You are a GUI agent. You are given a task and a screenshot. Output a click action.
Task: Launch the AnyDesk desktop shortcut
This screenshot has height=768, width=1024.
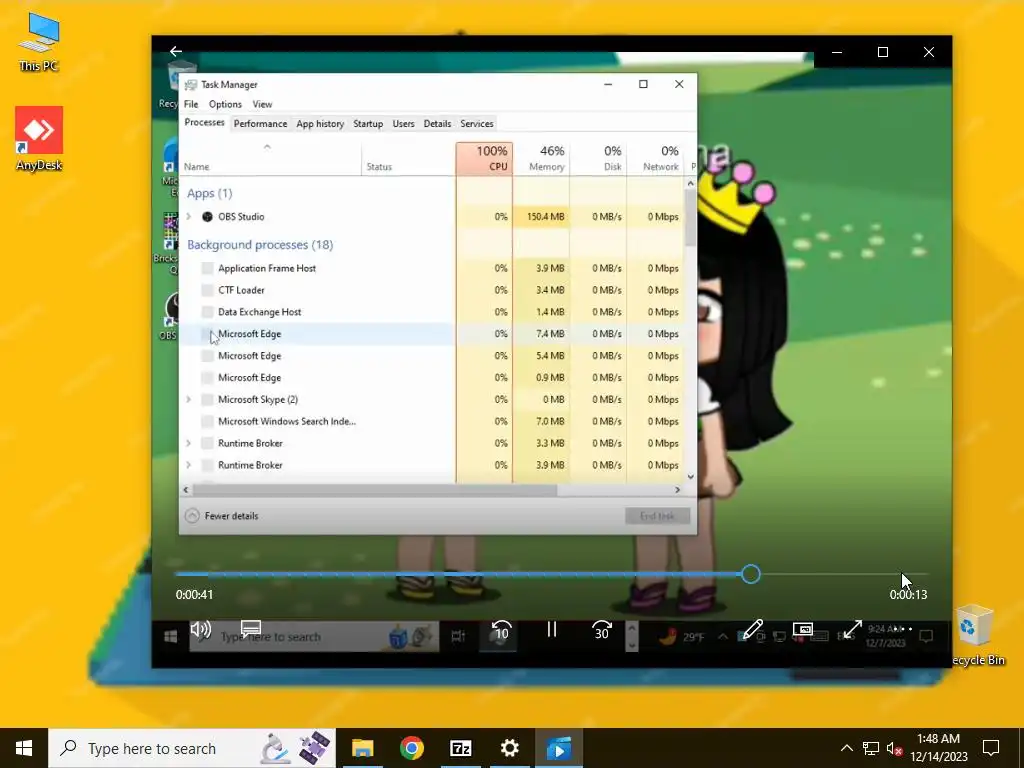39,138
